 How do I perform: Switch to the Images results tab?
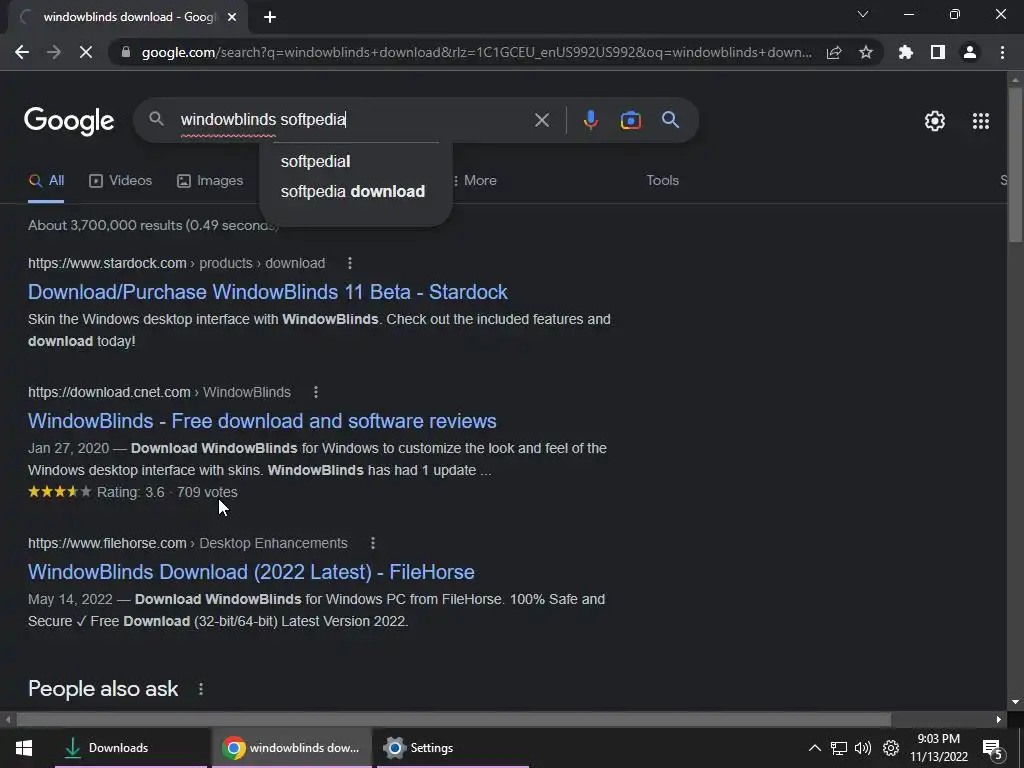pyautogui.click(x=210, y=181)
